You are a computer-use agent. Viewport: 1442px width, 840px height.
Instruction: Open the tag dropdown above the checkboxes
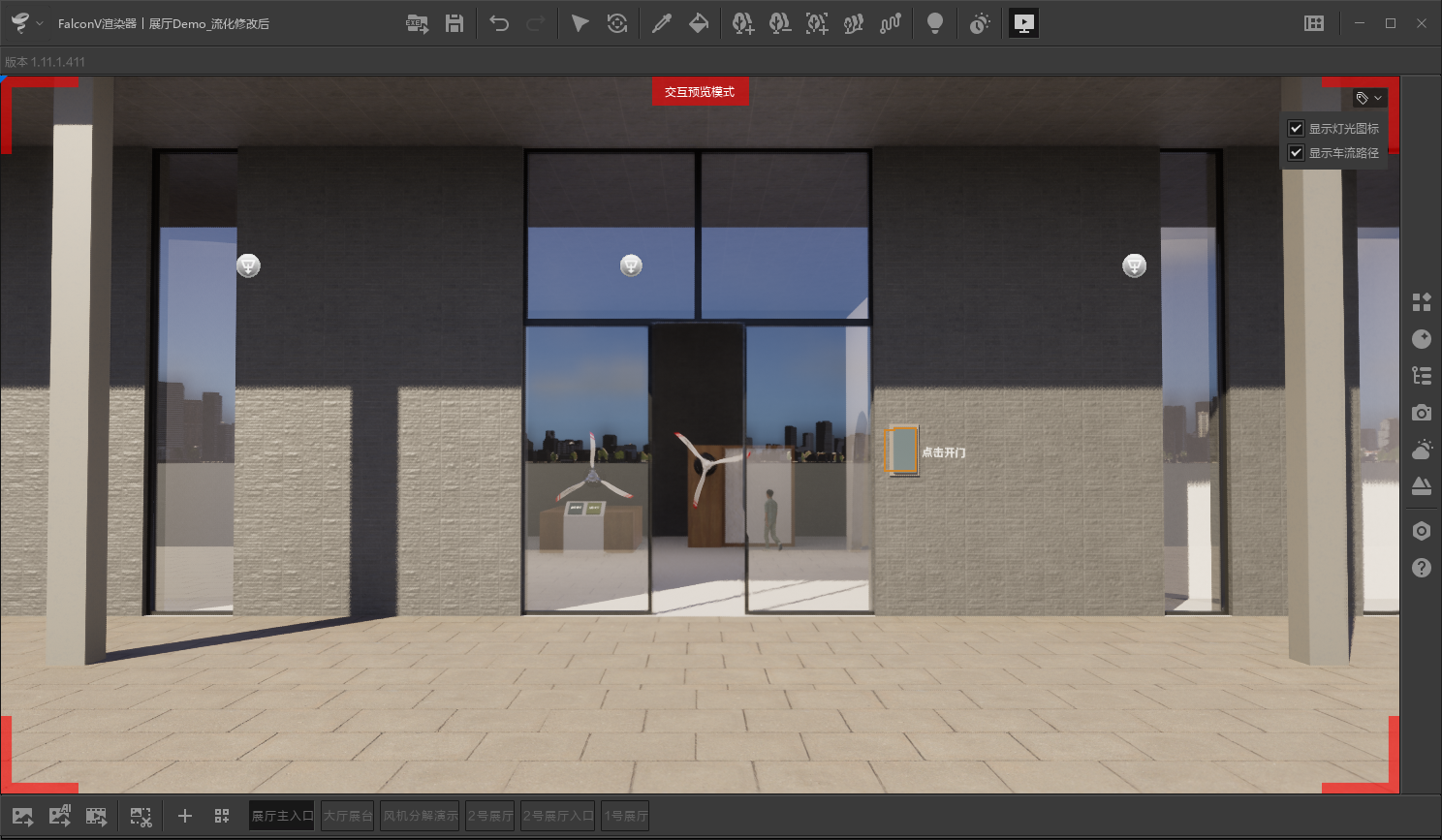tap(1368, 97)
